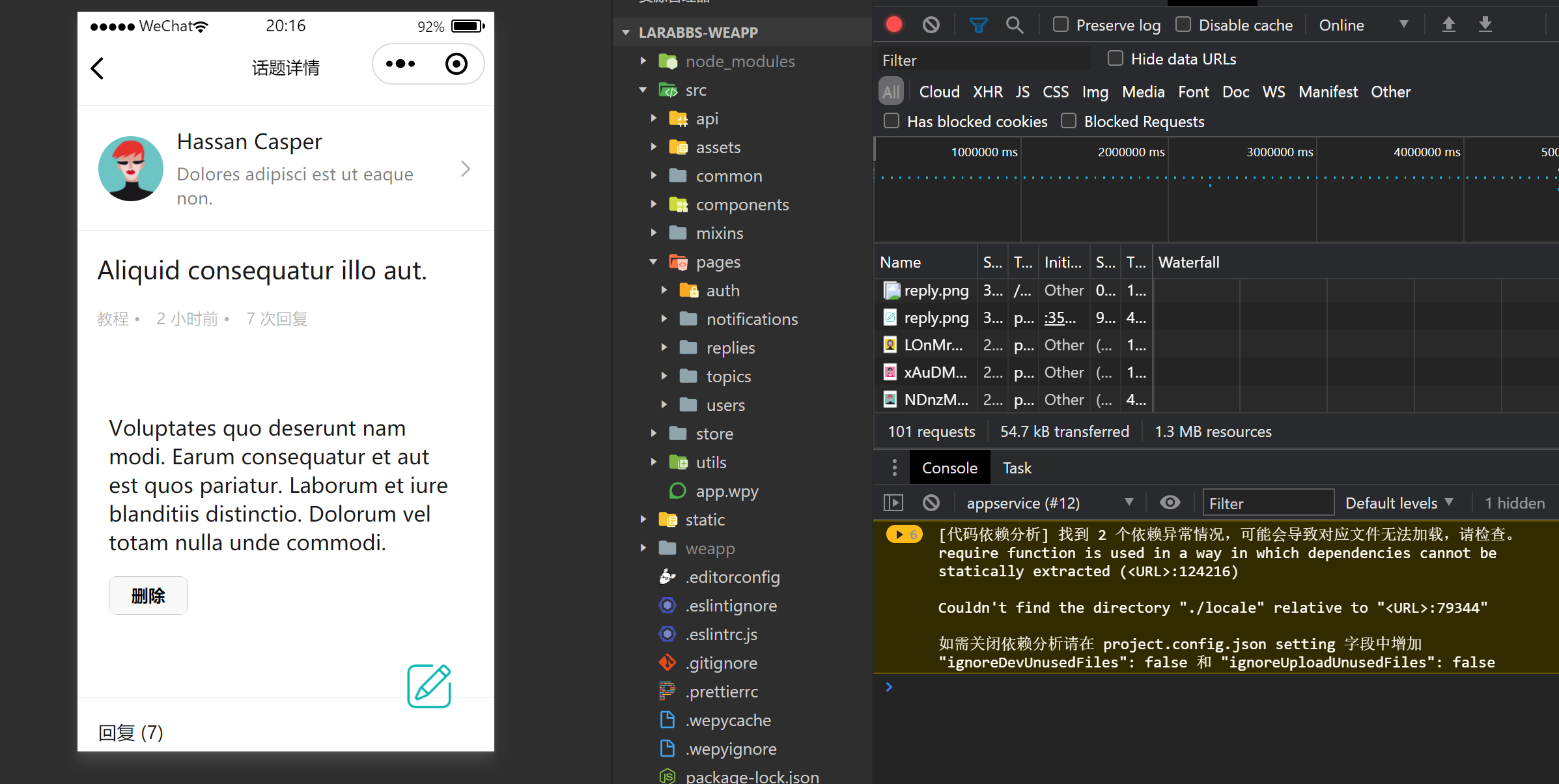Toggle the network filter funnel icon
The width and height of the screenshot is (1559, 784).
pos(978,25)
